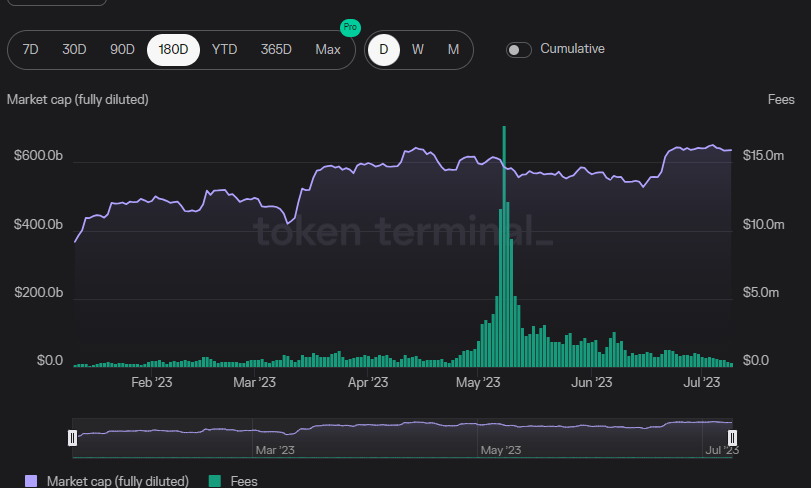Click the Market cap (fully diluted) legend label
This screenshot has height=488, width=811.
pyautogui.click(x=117, y=481)
